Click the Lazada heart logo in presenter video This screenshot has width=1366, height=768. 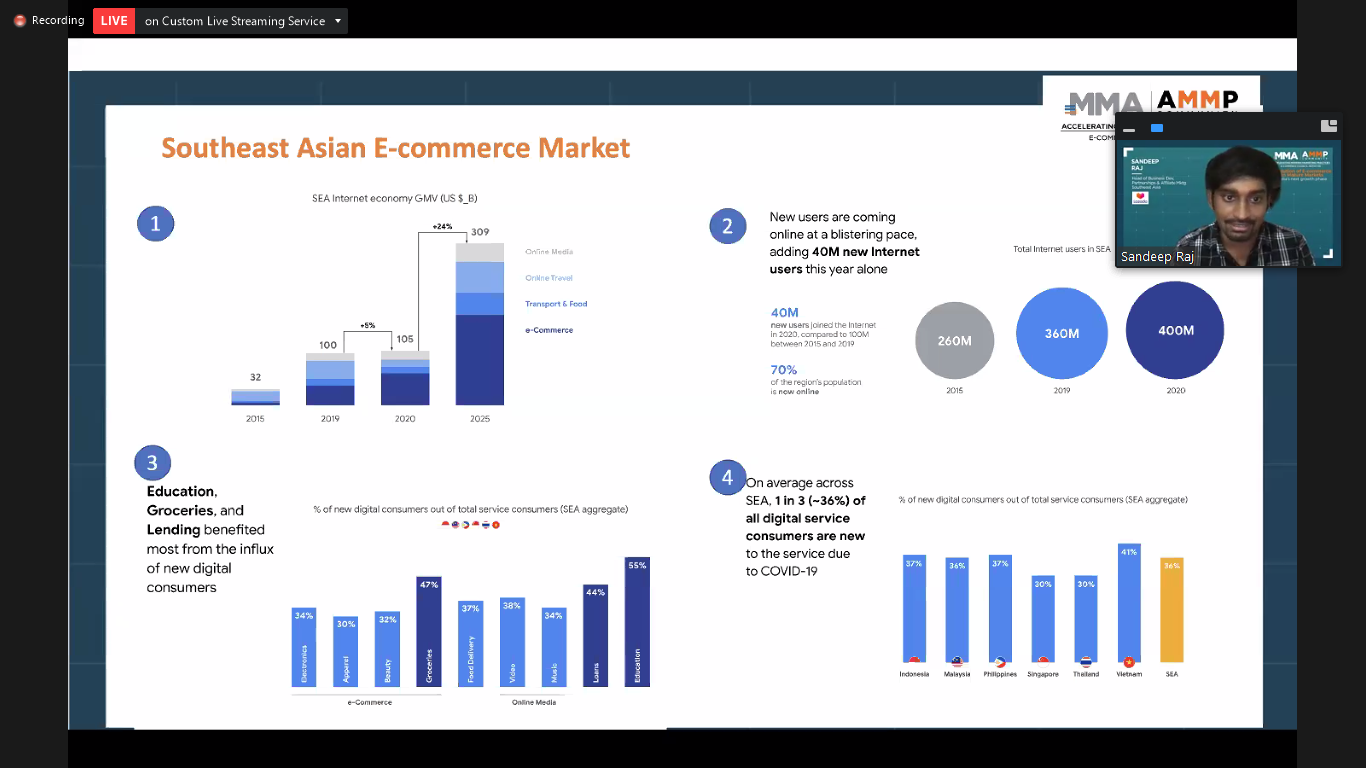[x=1140, y=197]
